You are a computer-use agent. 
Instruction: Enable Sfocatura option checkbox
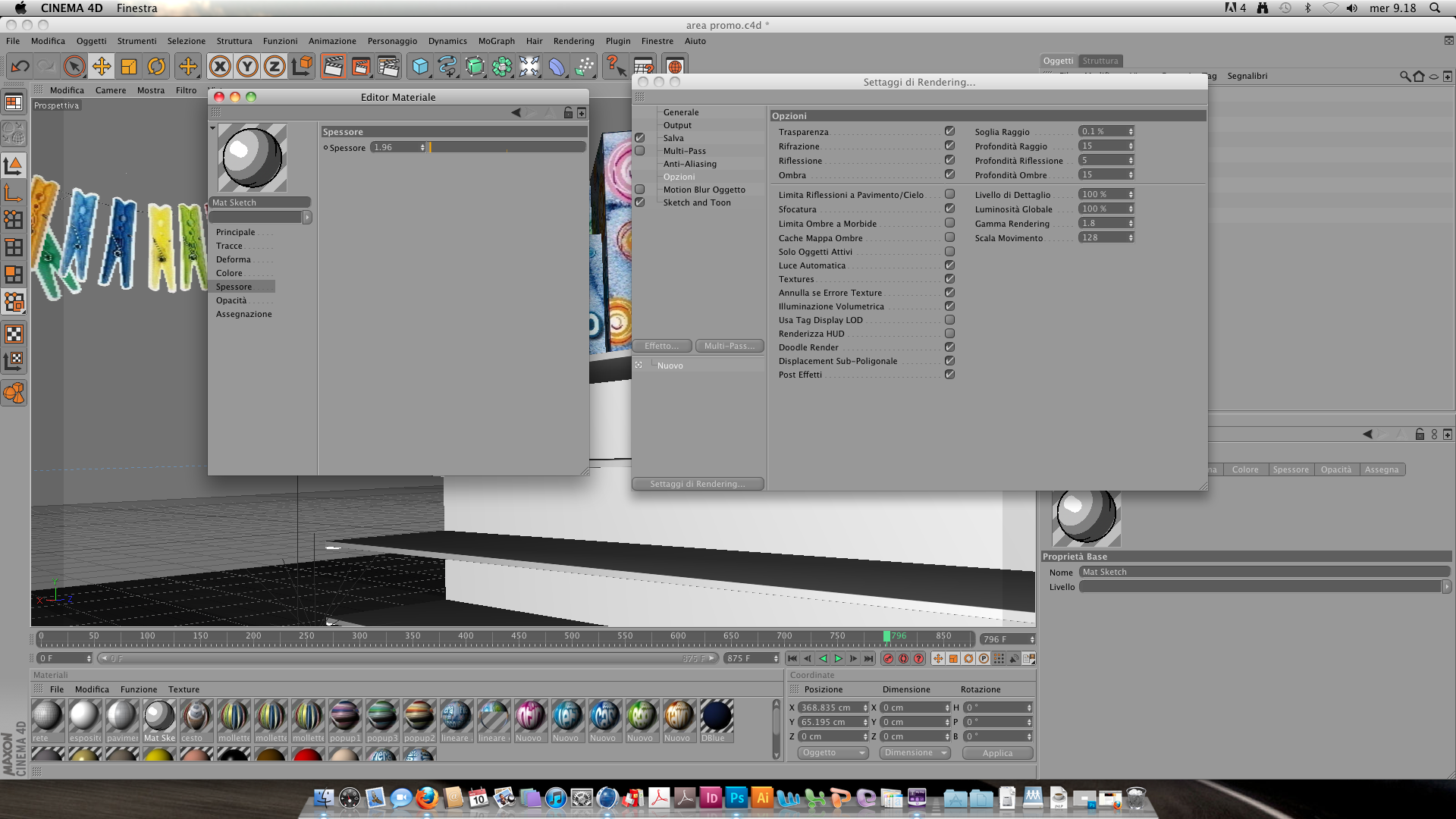click(949, 209)
